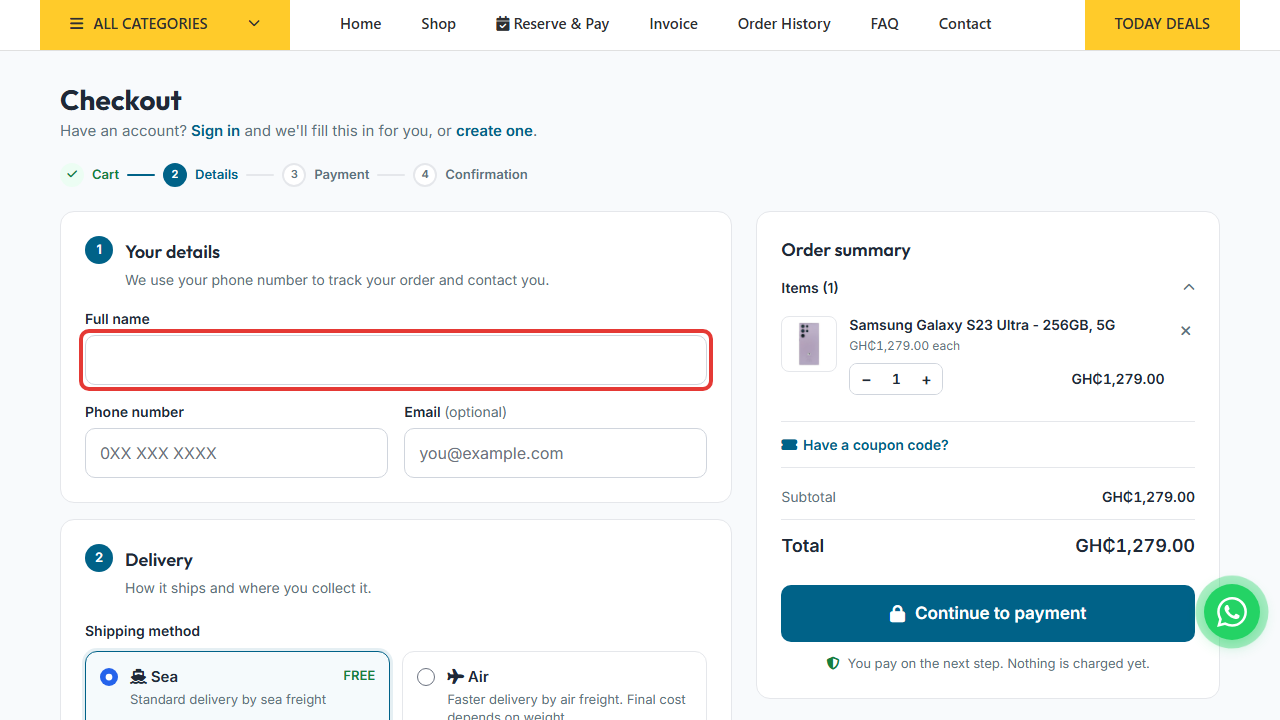View Order History
The image size is (1280, 720).
(784, 24)
